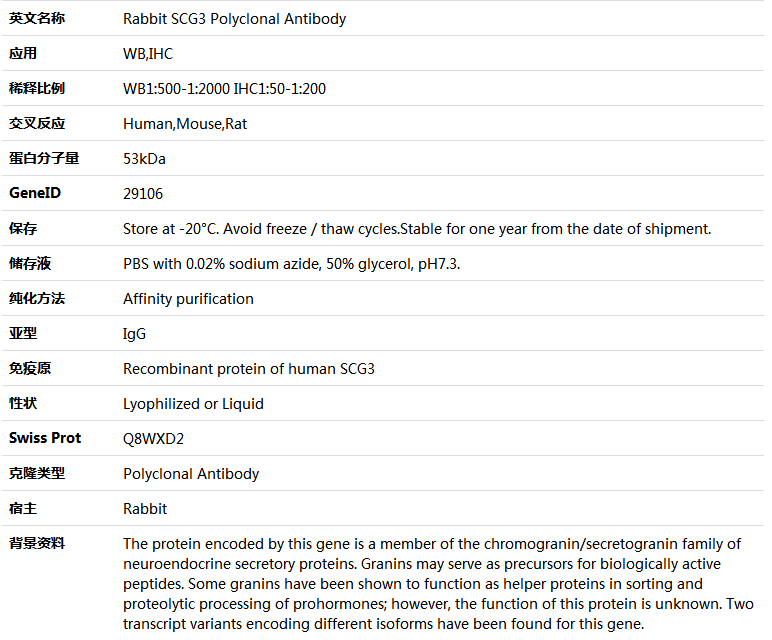The width and height of the screenshot is (772, 640).
Task: Click the Affinity purification value
Action: coord(188,299)
